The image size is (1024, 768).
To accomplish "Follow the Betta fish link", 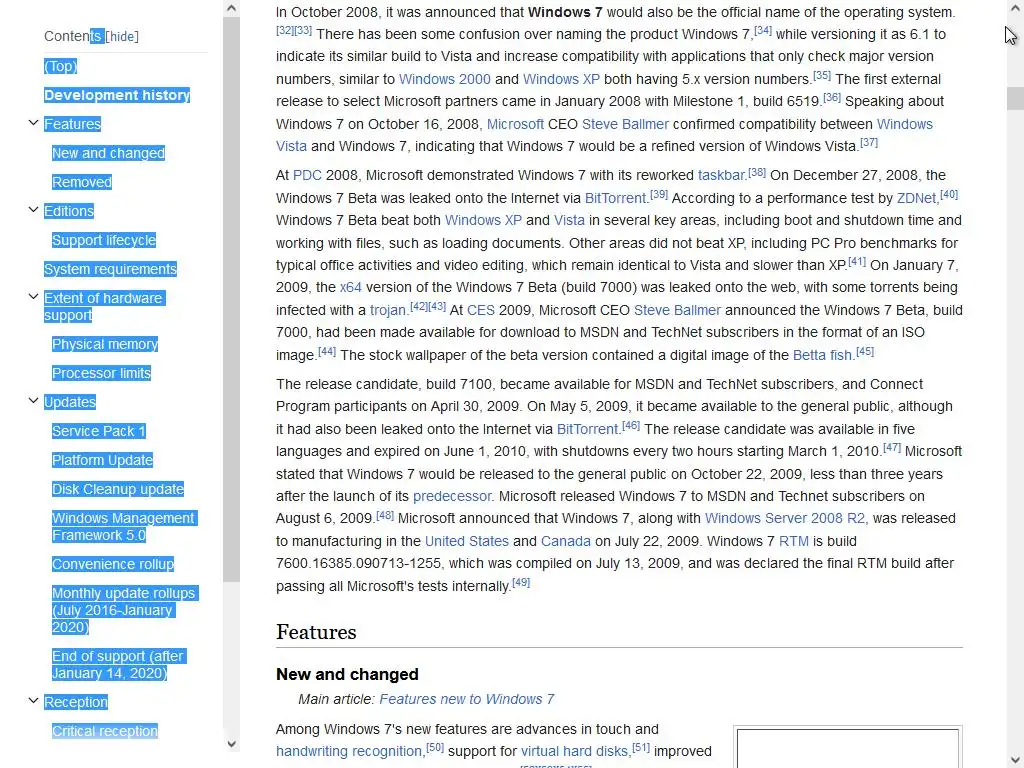I will click(823, 355).
